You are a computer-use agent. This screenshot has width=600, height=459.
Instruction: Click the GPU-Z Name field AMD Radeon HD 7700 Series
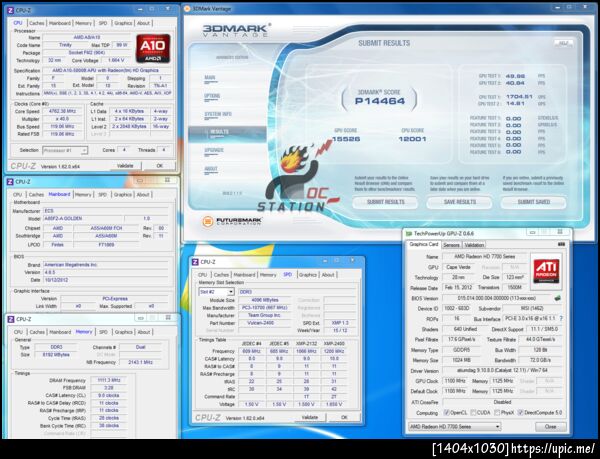484,257
